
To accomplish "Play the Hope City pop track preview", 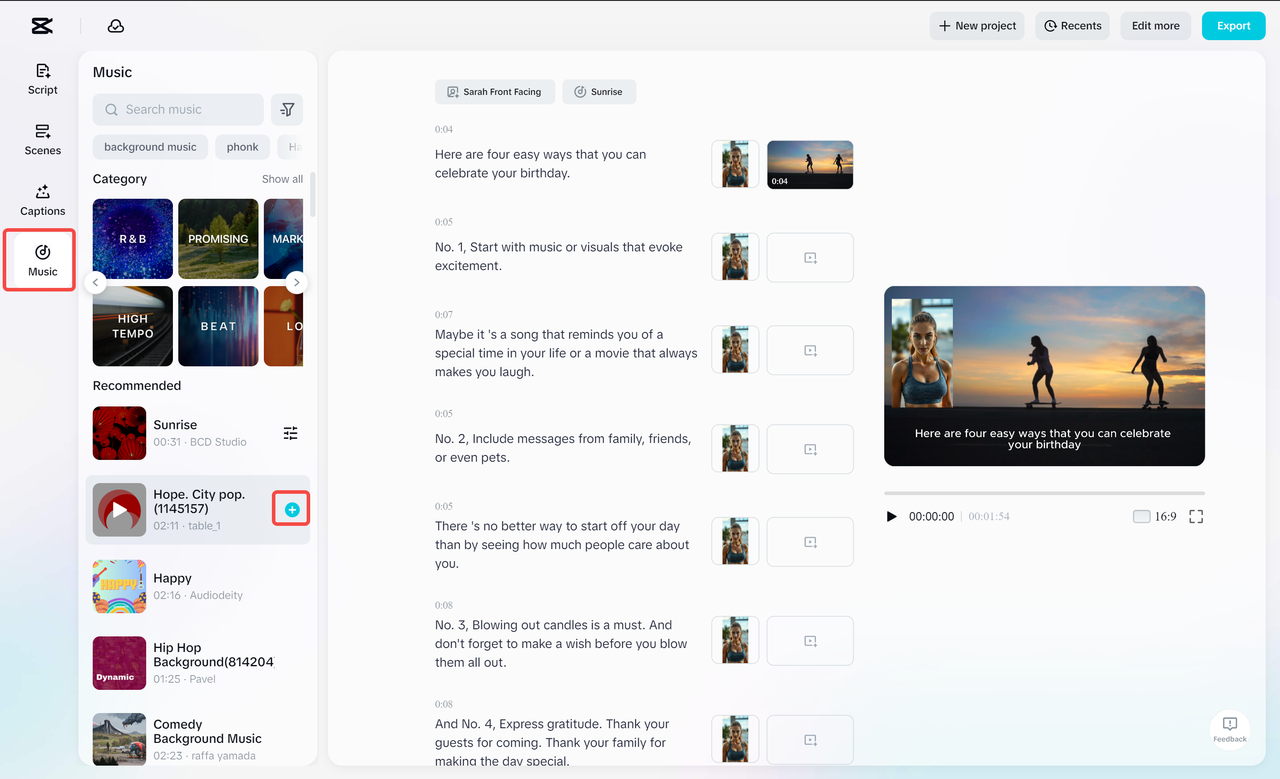I will (x=119, y=510).
